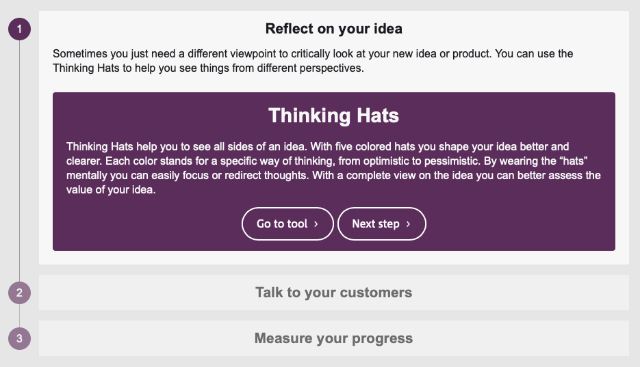Select the step 3 numbered circle
The height and width of the screenshot is (367, 640).
[x=19, y=338]
